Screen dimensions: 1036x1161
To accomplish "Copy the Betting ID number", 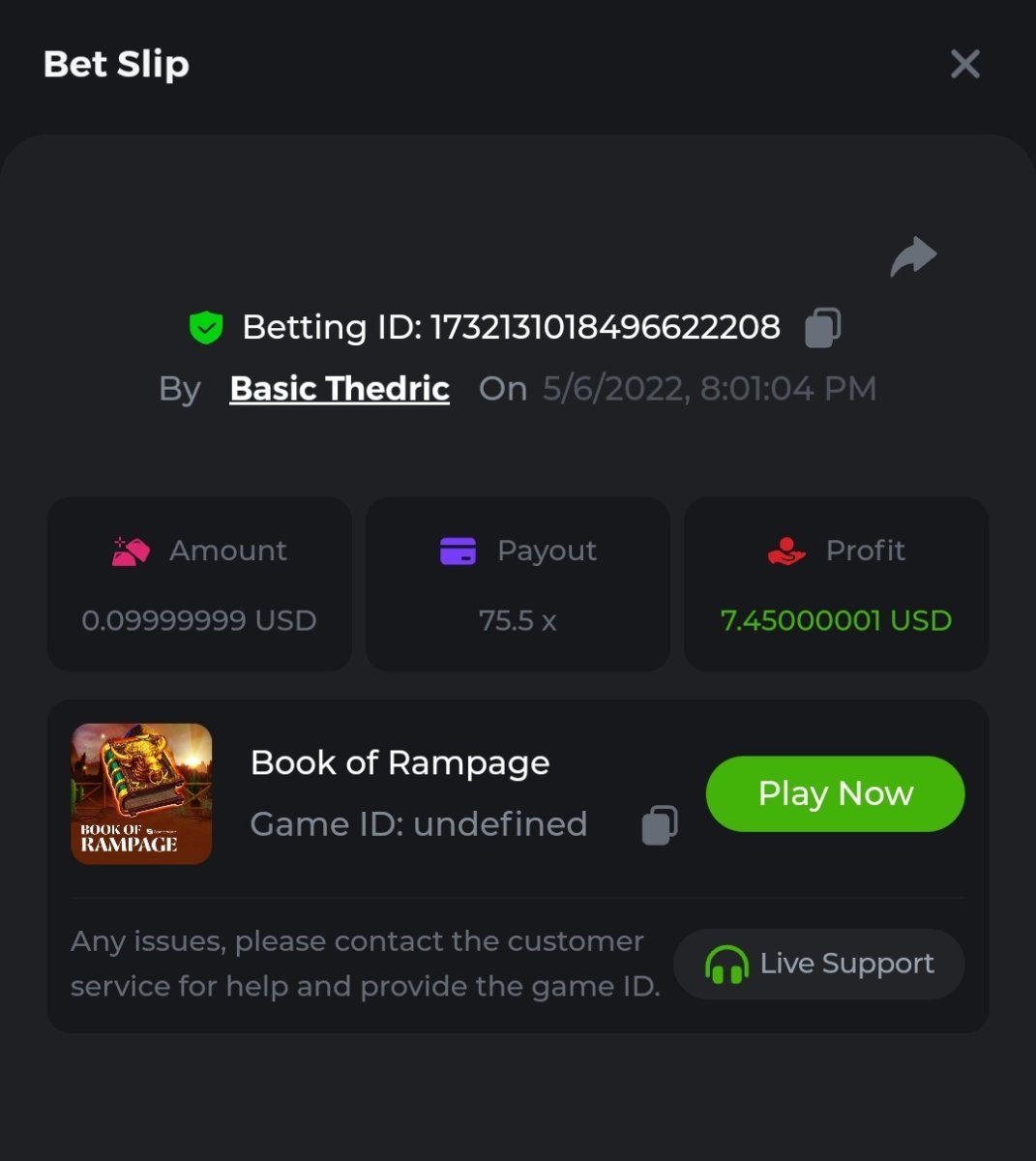I will pyautogui.click(x=822, y=328).
